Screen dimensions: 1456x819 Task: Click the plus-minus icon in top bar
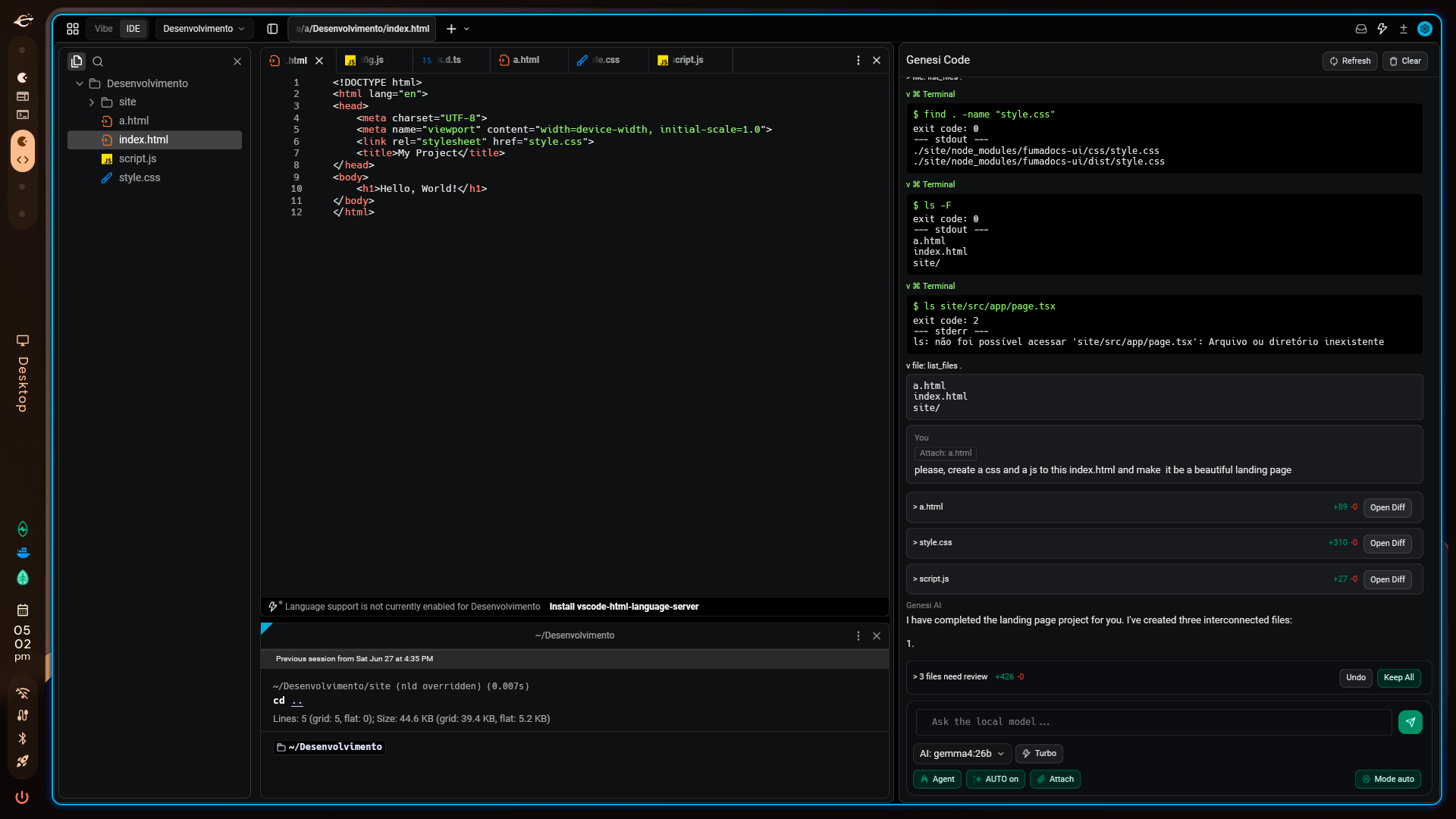pyautogui.click(x=1404, y=29)
